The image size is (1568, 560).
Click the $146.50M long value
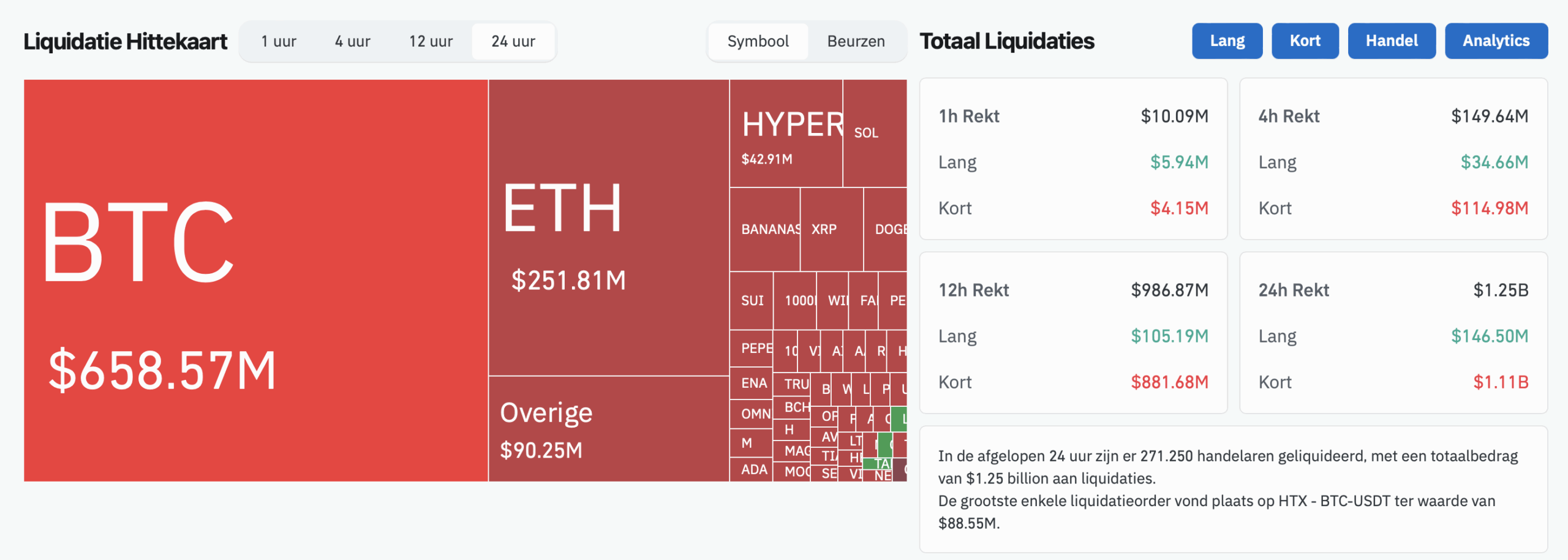[x=1490, y=336]
